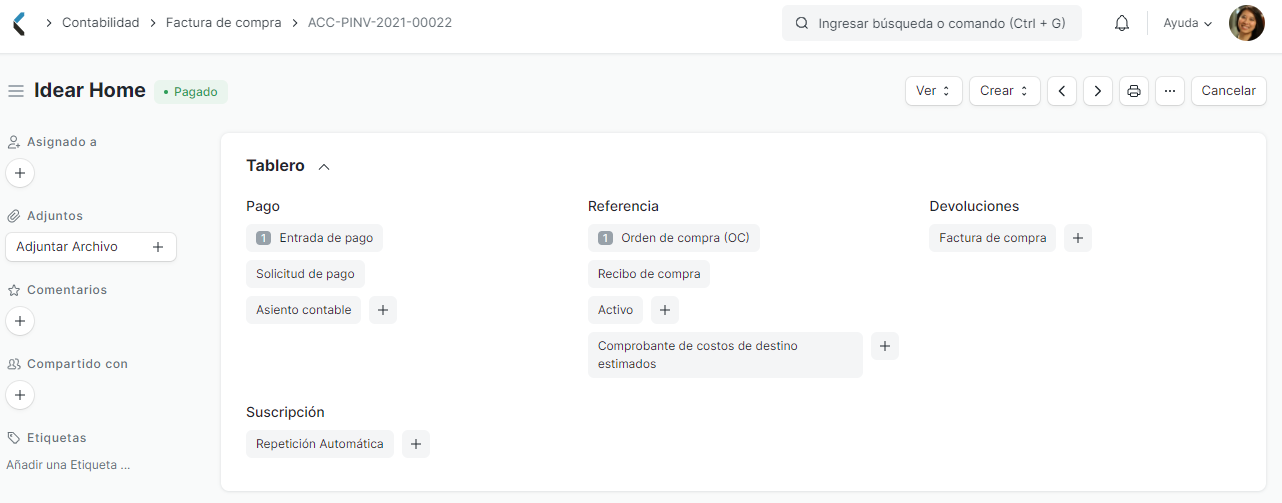Click the Asignado a label
This screenshot has width=1282, height=503.
pyautogui.click(x=62, y=142)
